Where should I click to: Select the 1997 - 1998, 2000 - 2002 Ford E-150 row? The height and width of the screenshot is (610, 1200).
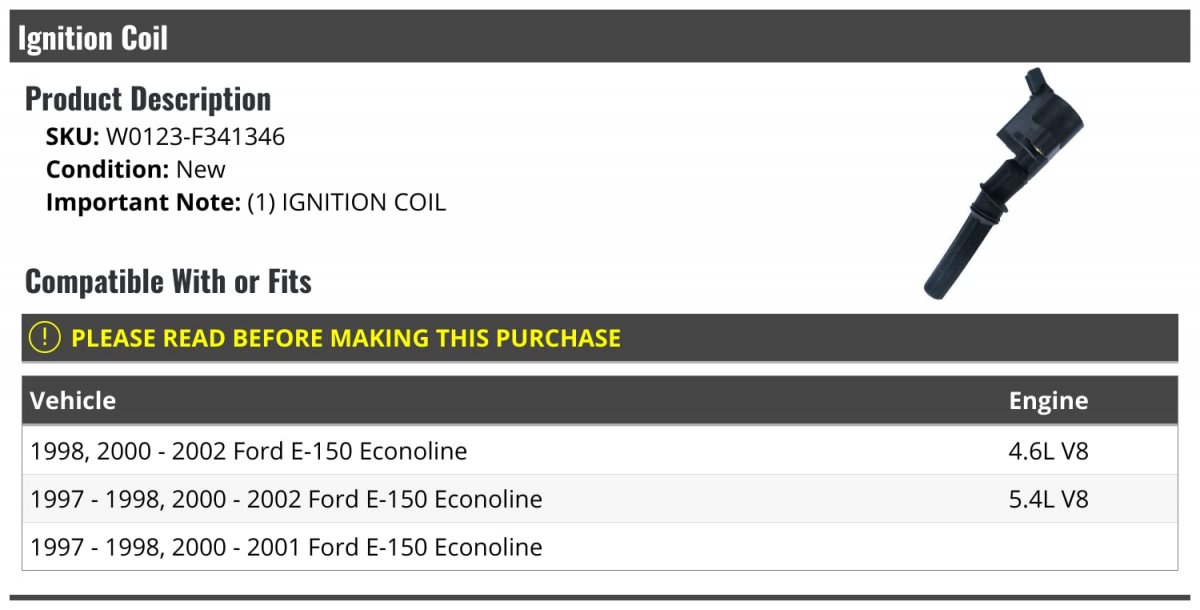tap(287, 499)
